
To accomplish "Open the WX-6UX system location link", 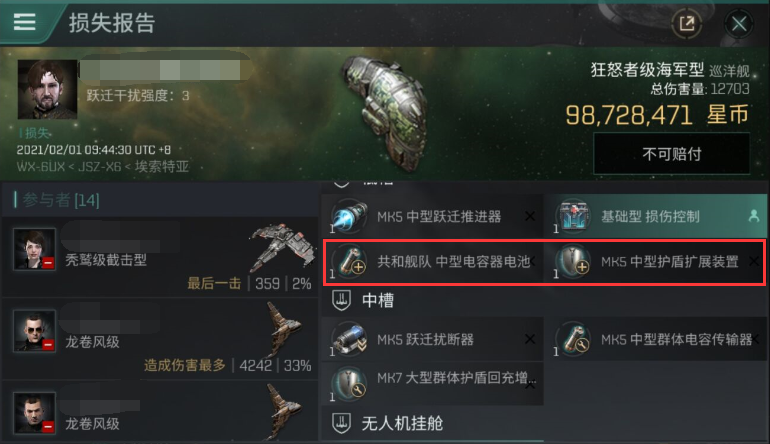I will 41,166.
